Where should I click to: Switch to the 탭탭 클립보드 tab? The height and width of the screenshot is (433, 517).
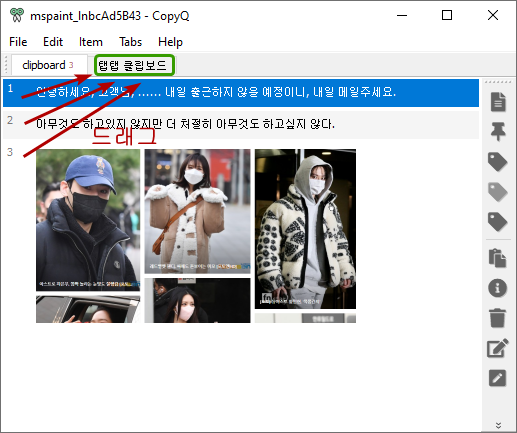click(134, 65)
